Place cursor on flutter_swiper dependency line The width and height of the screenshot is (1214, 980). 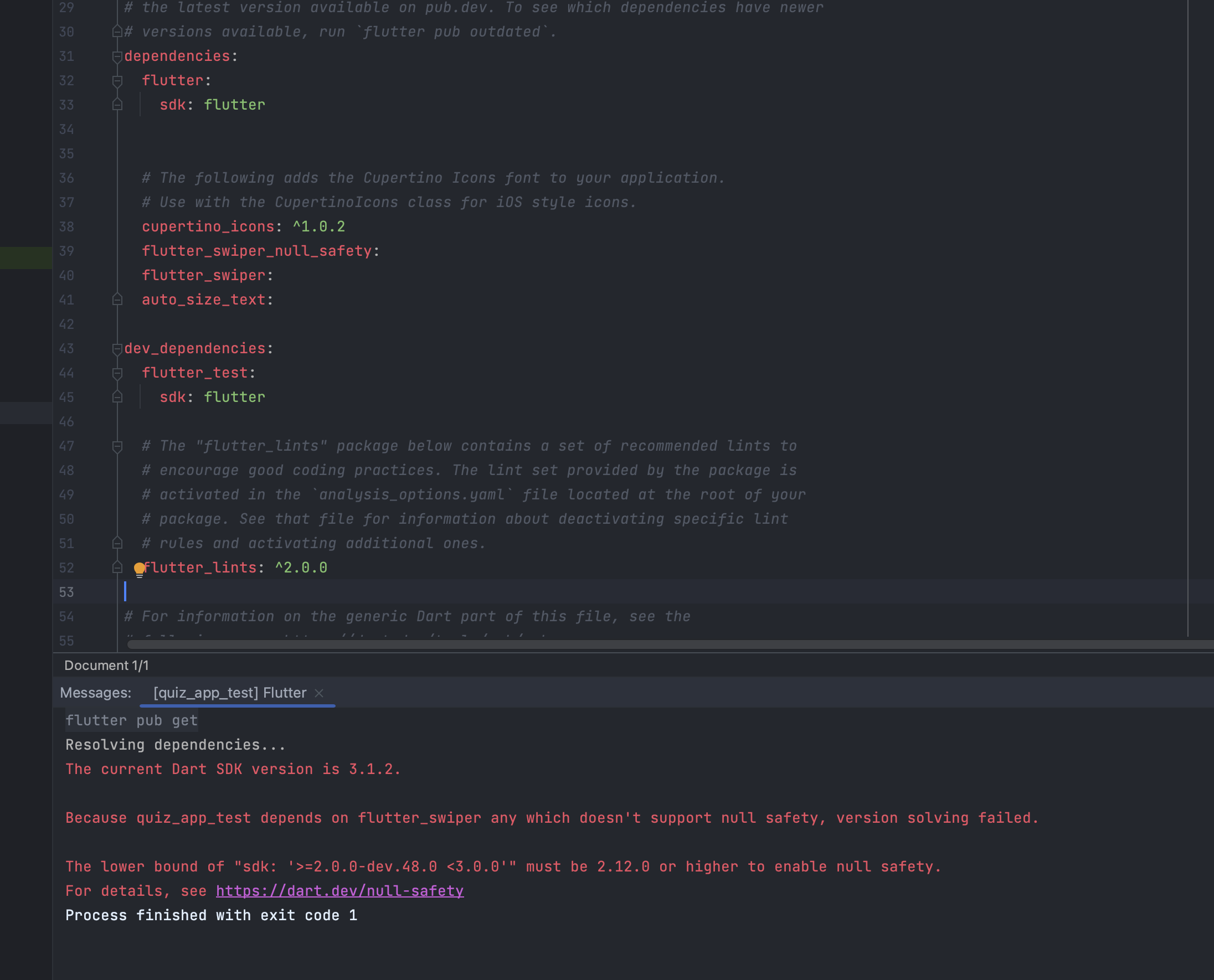click(x=203, y=276)
